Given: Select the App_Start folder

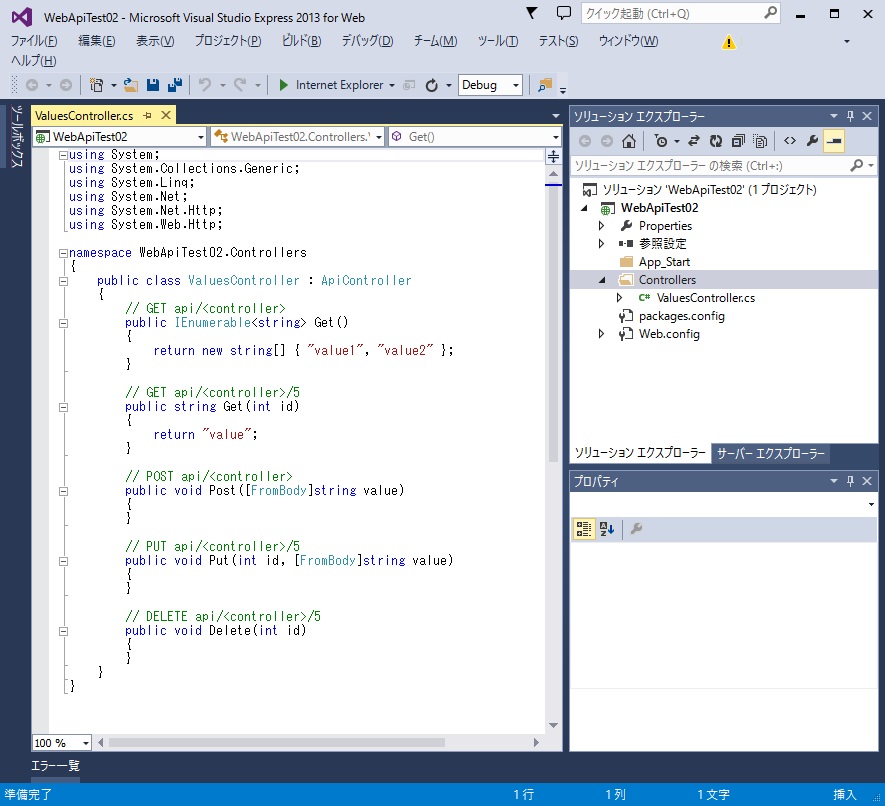Looking at the screenshot, I should [x=664, y=262].
